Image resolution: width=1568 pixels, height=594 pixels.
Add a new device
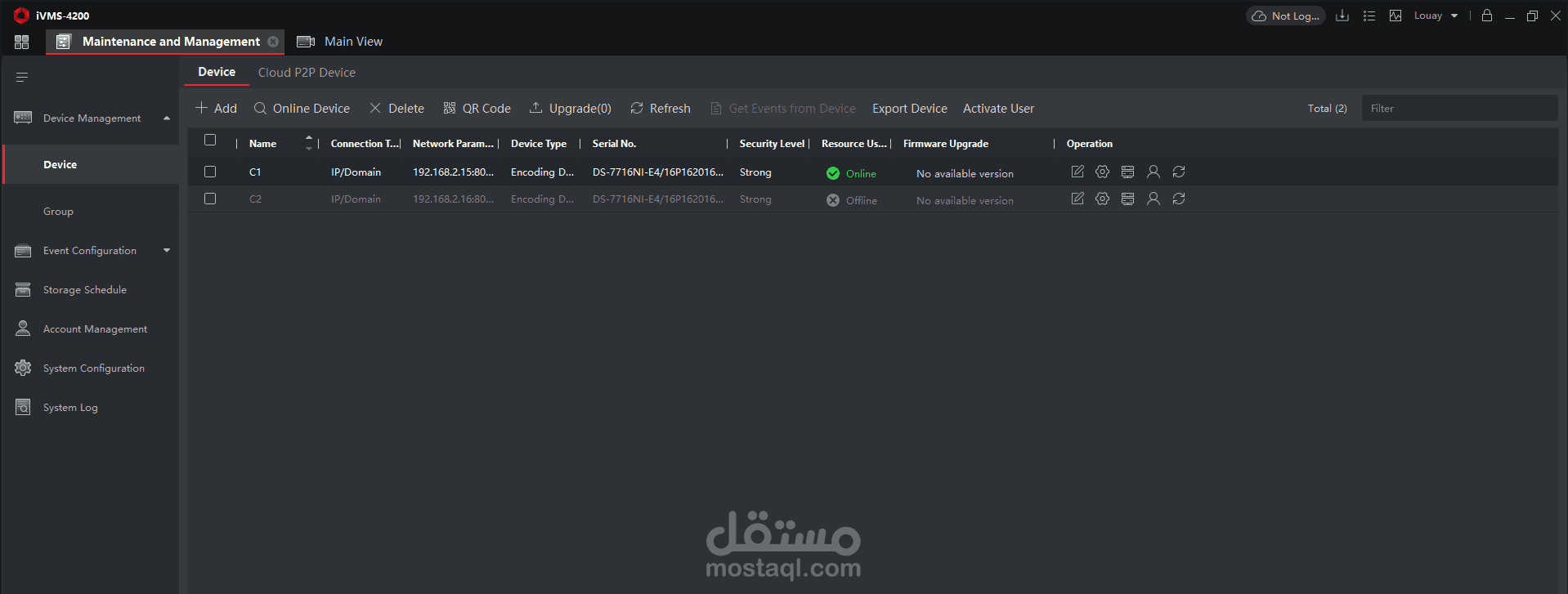point(216,108)
